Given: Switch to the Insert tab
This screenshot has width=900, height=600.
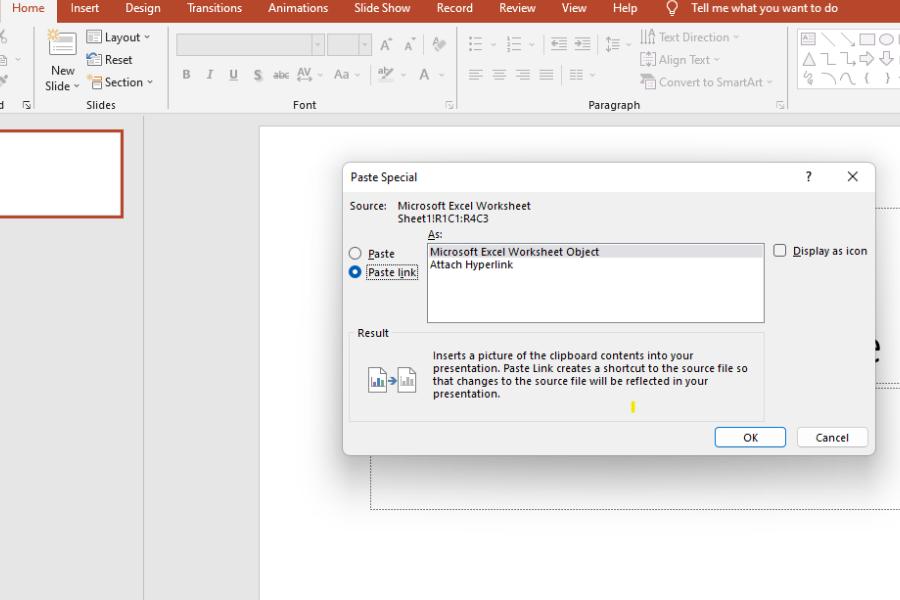Looking at the screenshot, I should tap(84, 8).
